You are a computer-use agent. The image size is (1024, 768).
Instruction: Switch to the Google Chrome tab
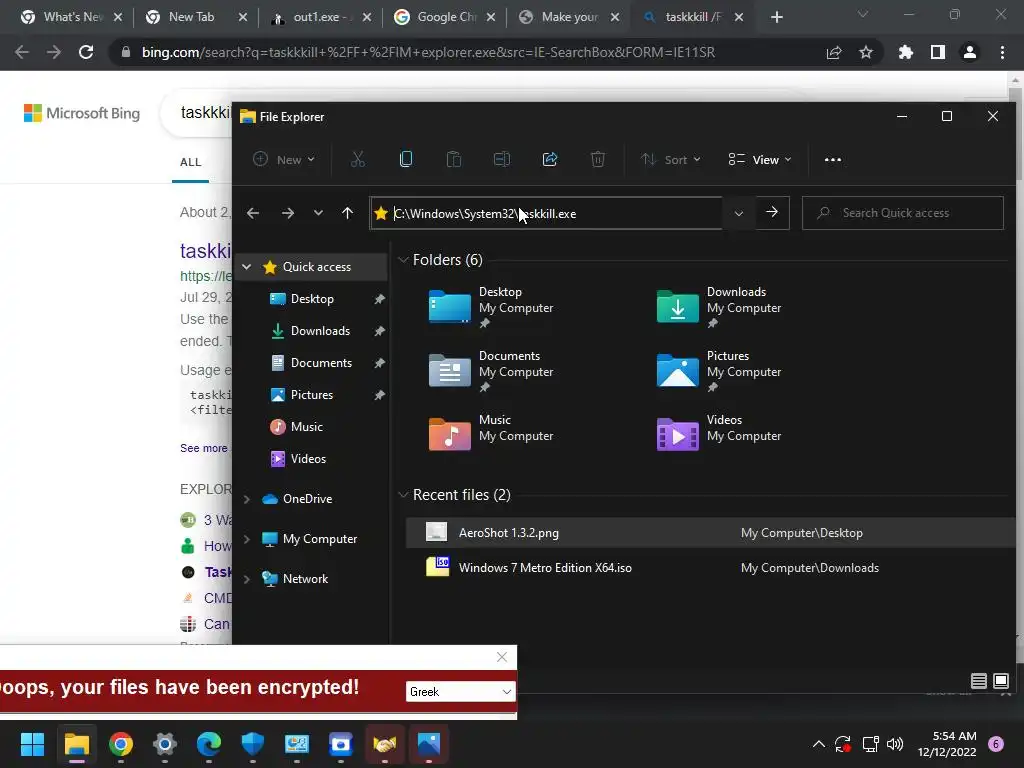click(x=444, y=17)
